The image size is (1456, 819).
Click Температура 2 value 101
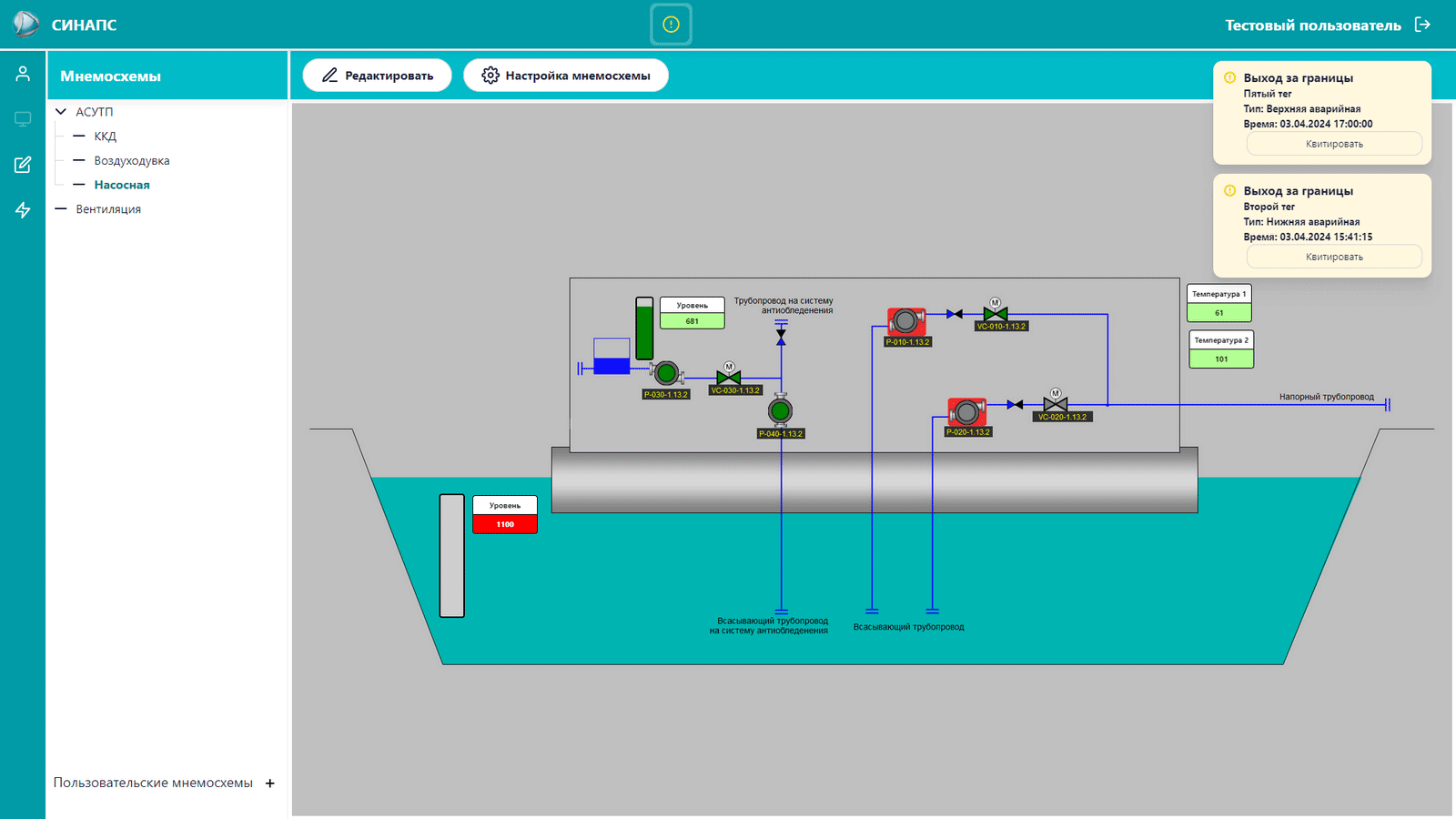click(x=1221, y=359)
